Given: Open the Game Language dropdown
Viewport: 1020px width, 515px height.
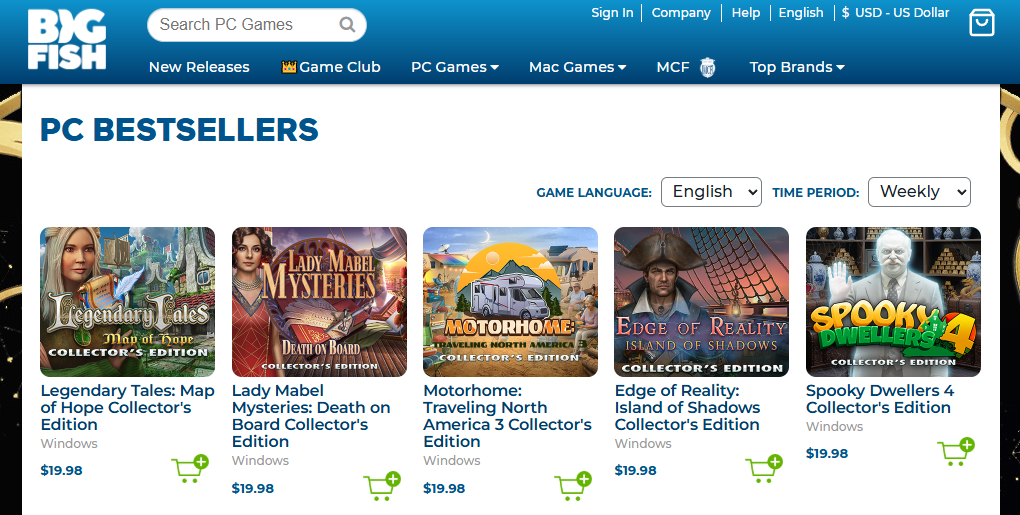Looking at the screenshot, I should tap(711, 192).
